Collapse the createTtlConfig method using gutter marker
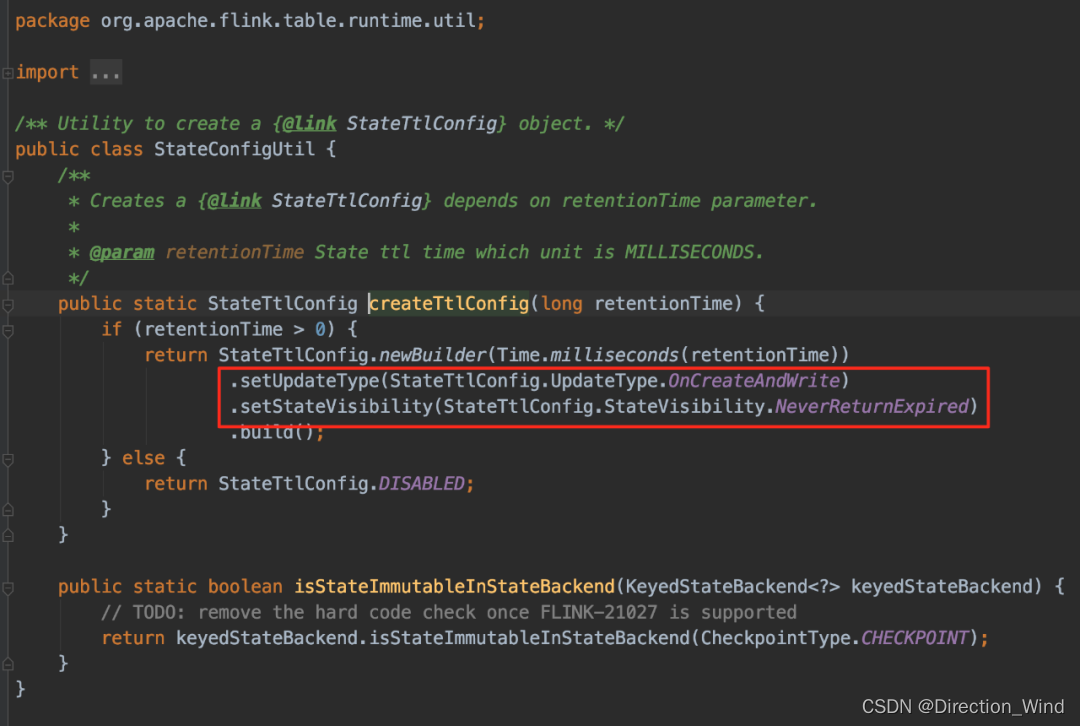 click(8, 305)
